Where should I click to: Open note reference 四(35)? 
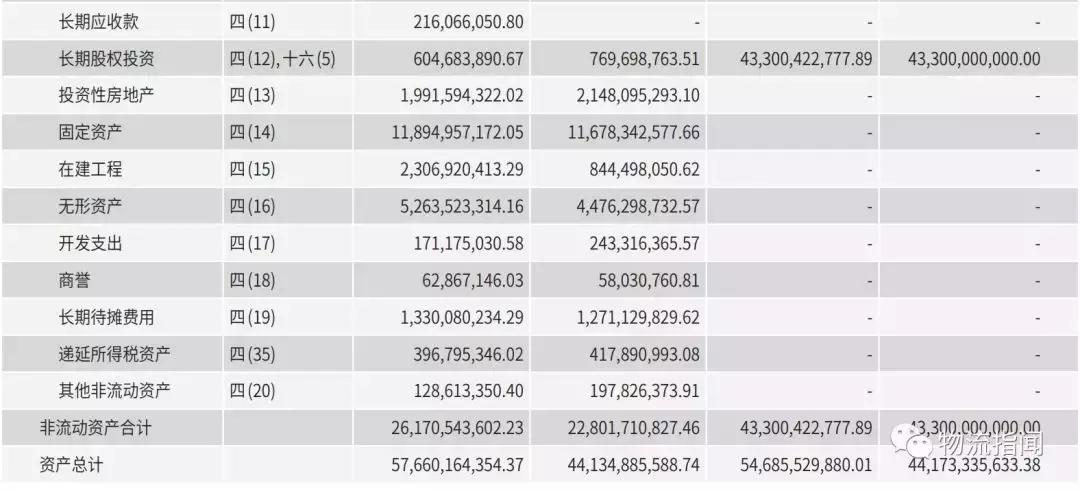[x=252, y=354]
